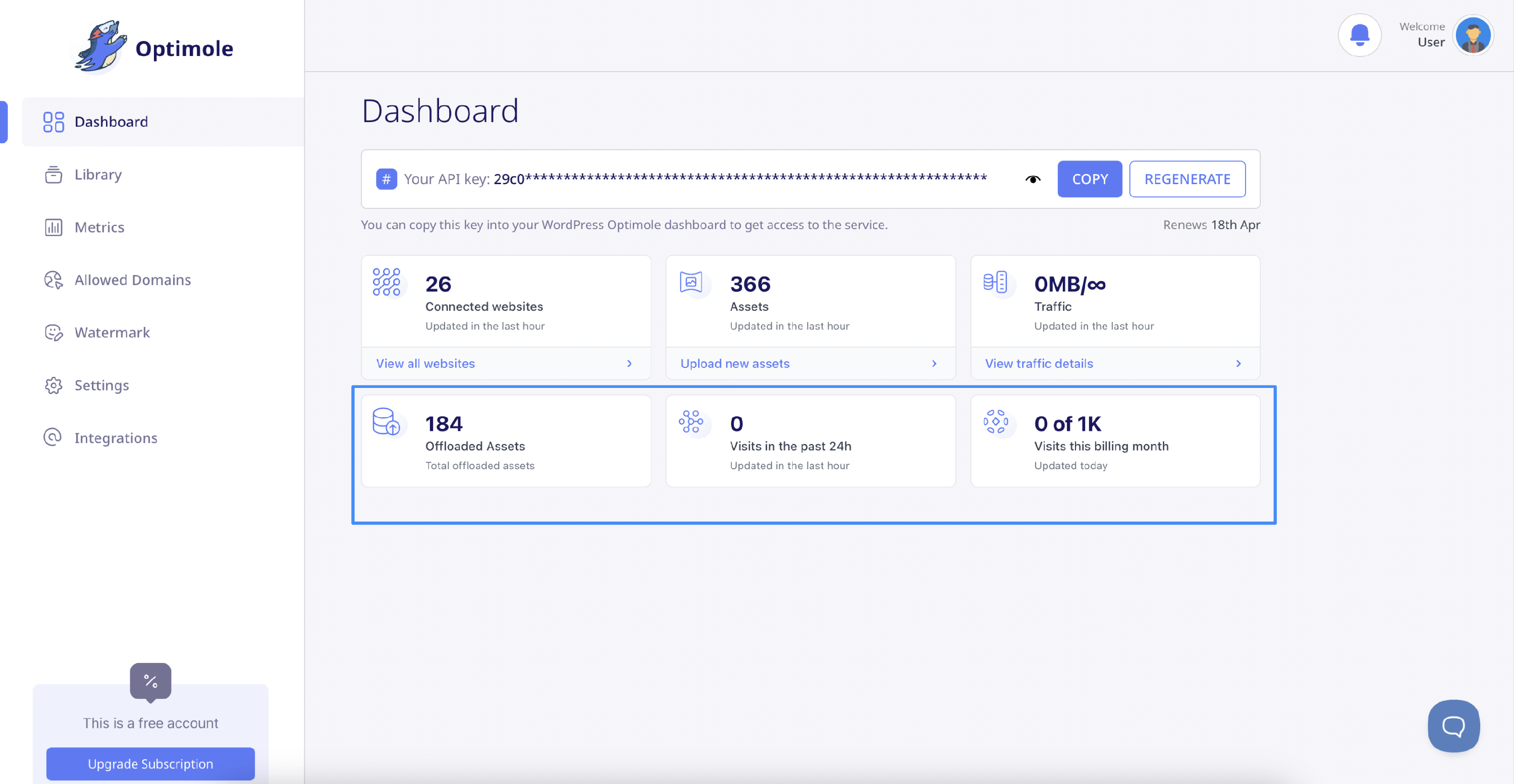The width and height of the screenshot is (1514, 784).
Task: Open the Library menu item
Action: click(97, 175)
